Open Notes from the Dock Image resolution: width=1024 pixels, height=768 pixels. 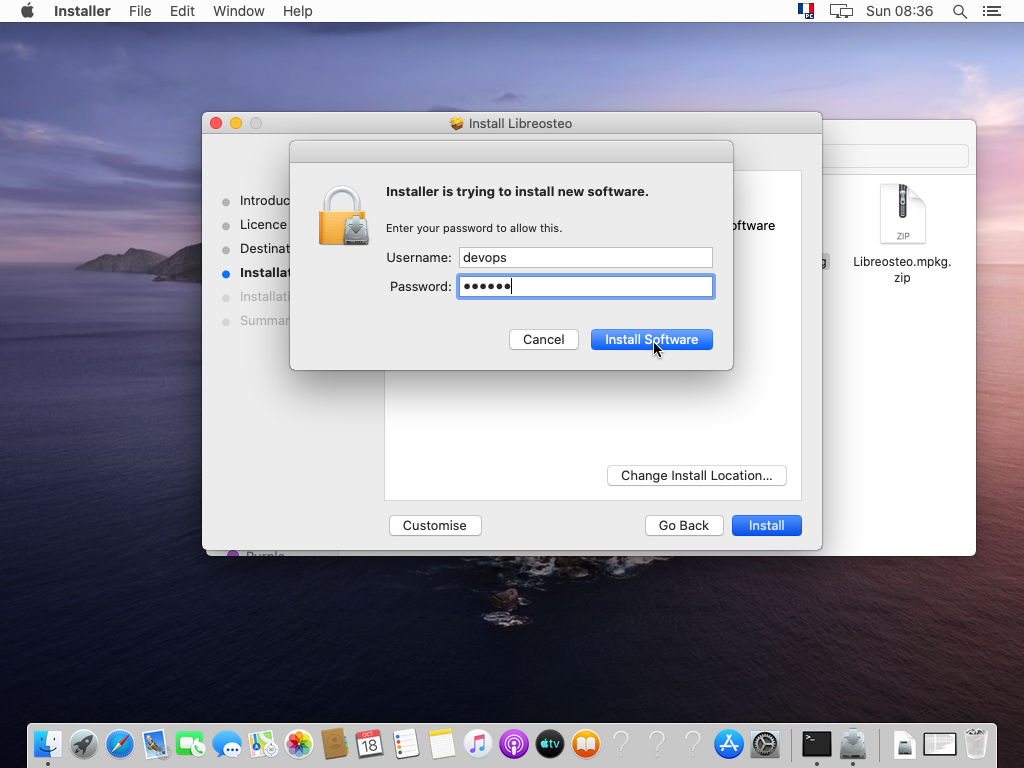tap(441, 744)
